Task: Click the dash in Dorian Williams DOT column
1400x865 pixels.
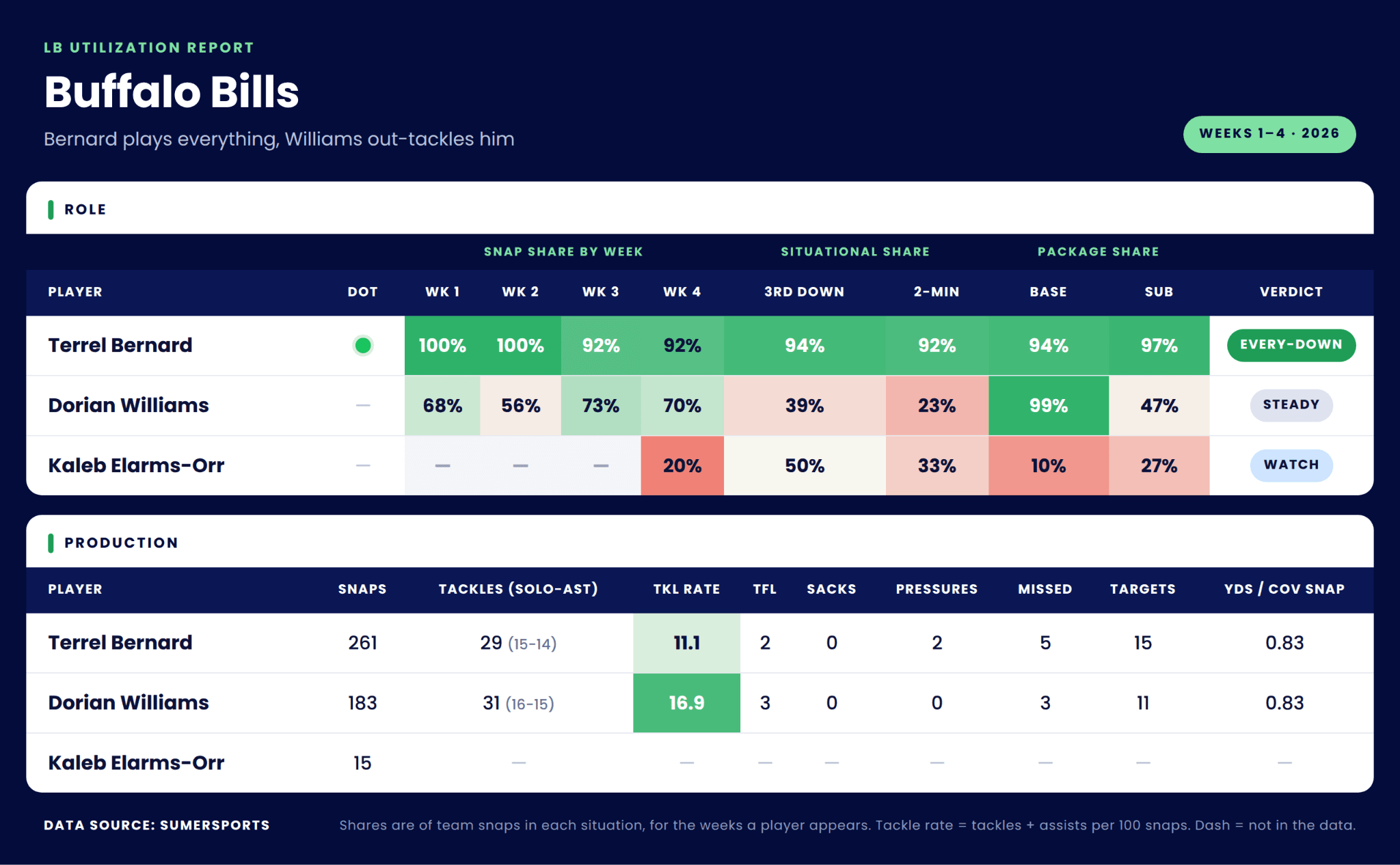Action: point(363,406)
